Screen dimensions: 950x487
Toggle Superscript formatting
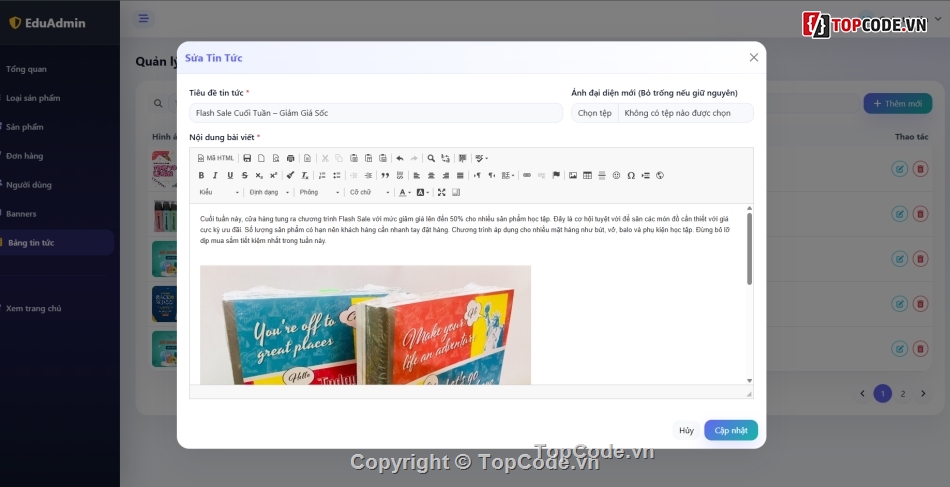[274, 175]
